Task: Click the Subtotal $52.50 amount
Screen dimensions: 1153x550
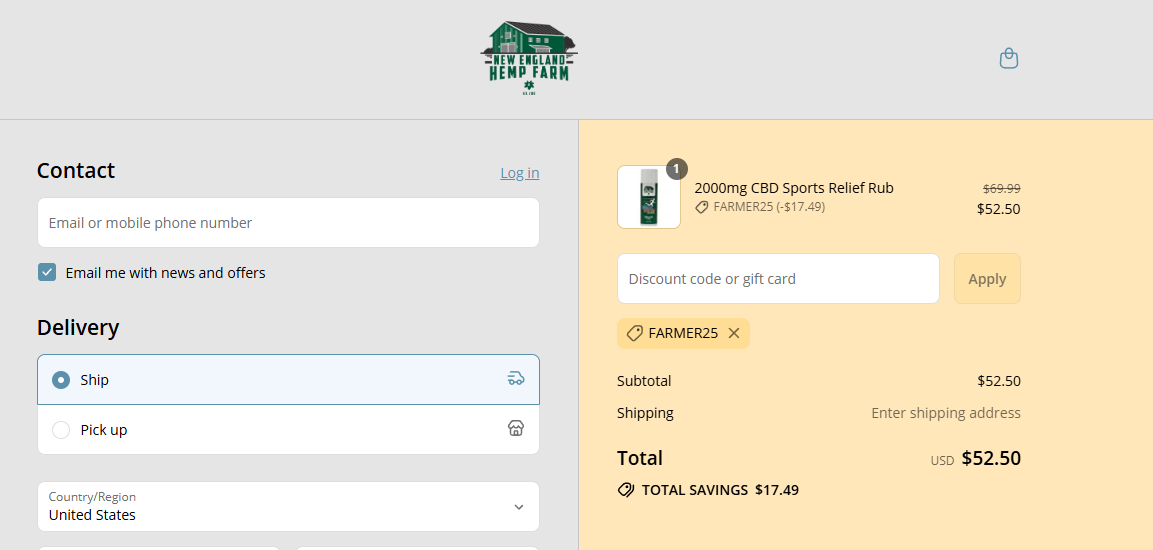Action: tap(999, 381)
